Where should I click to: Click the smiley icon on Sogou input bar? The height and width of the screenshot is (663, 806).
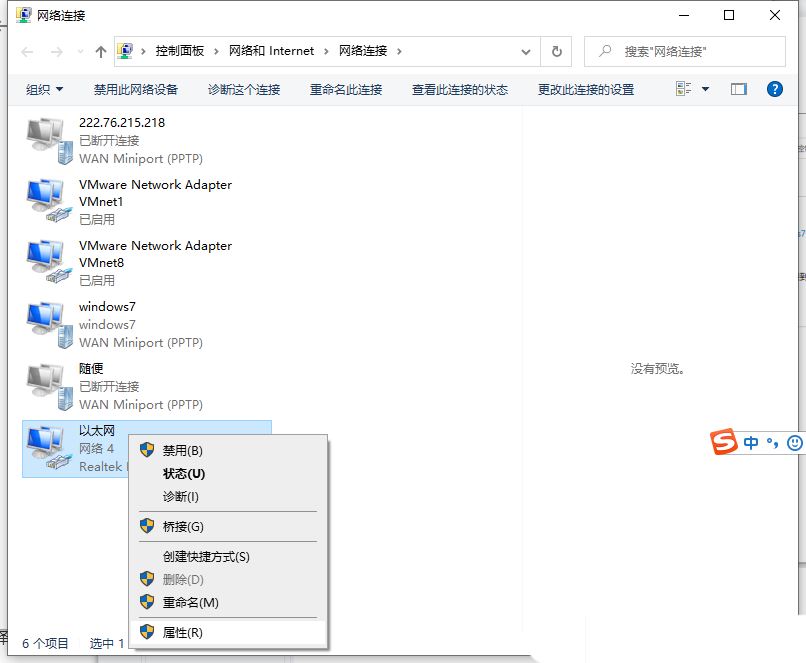tap(794, 441)
